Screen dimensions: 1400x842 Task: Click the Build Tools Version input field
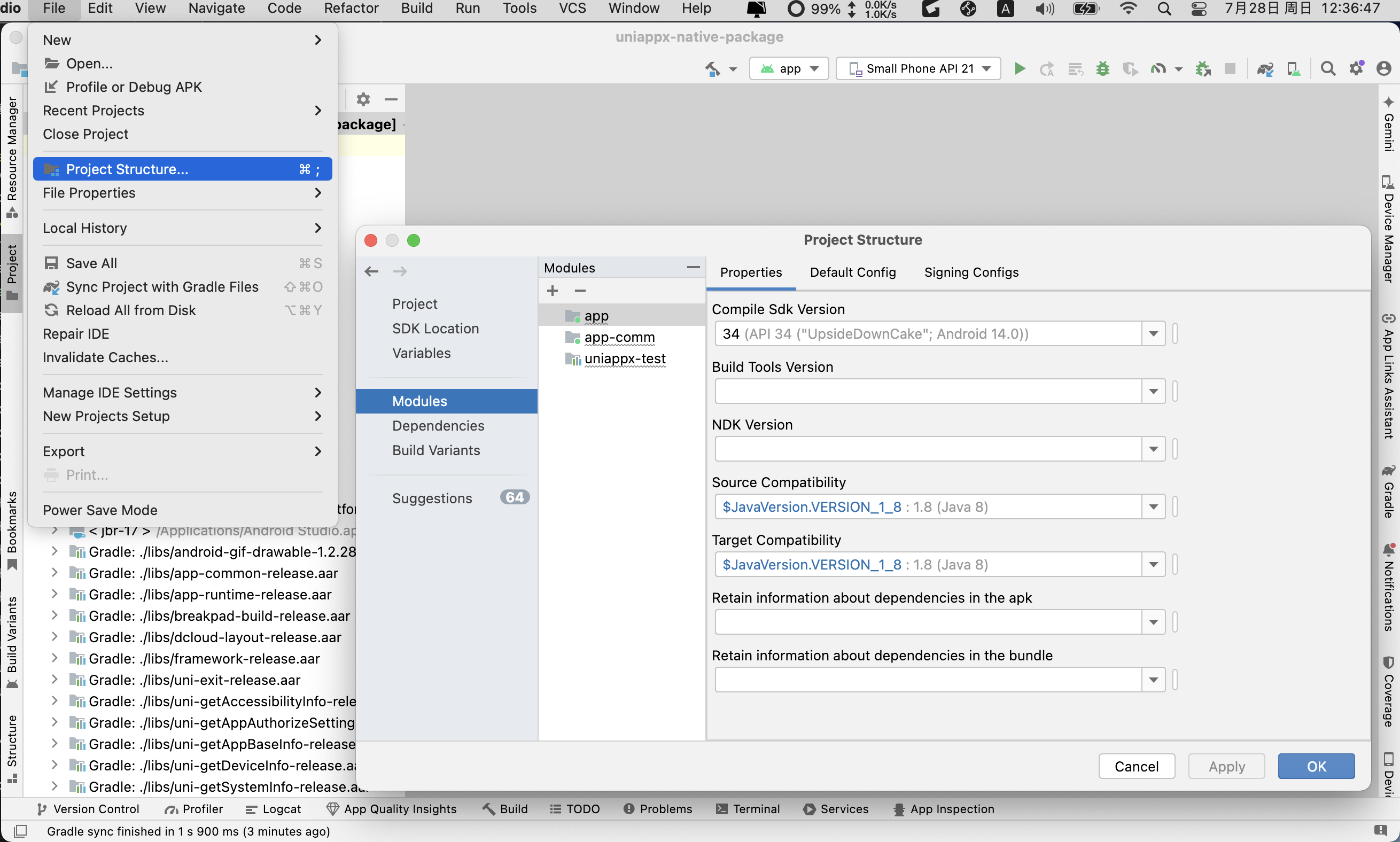(928, 392)
